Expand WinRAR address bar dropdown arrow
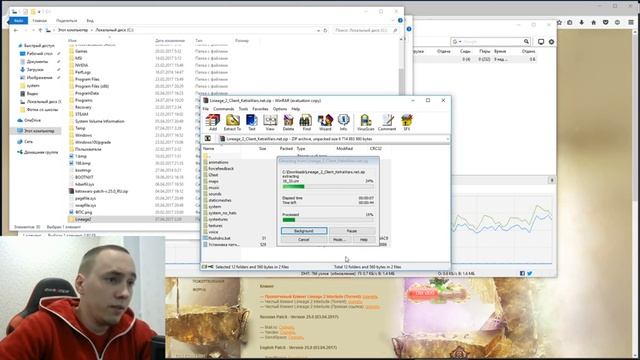The image size is (640, 360). point(447,139)
